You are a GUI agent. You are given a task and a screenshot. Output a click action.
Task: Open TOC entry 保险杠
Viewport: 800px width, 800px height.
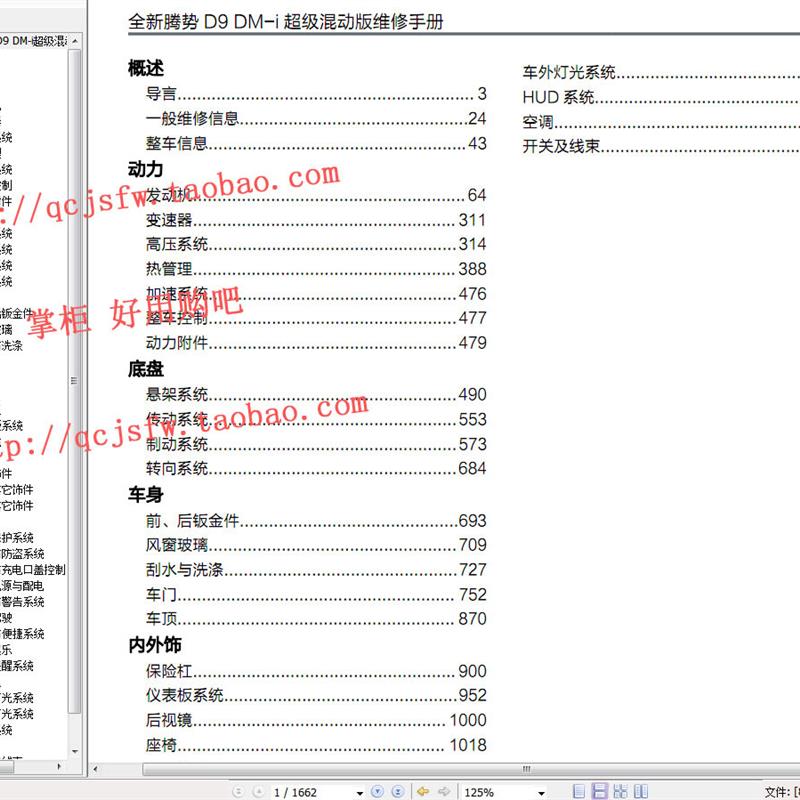tap(316, 671)
